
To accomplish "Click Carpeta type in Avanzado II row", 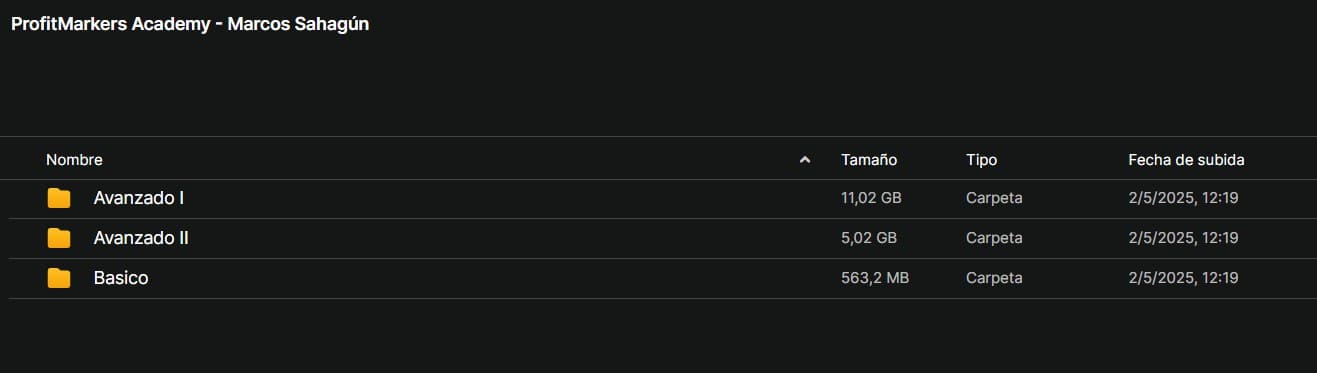I will click(994, 238).
